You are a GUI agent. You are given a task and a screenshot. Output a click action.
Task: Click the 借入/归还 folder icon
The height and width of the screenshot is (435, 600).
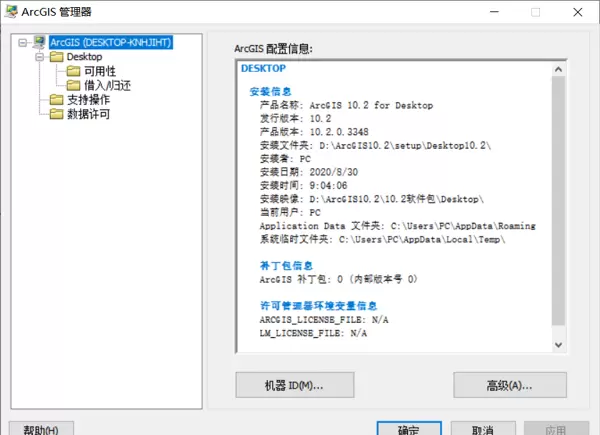[73, 85]
